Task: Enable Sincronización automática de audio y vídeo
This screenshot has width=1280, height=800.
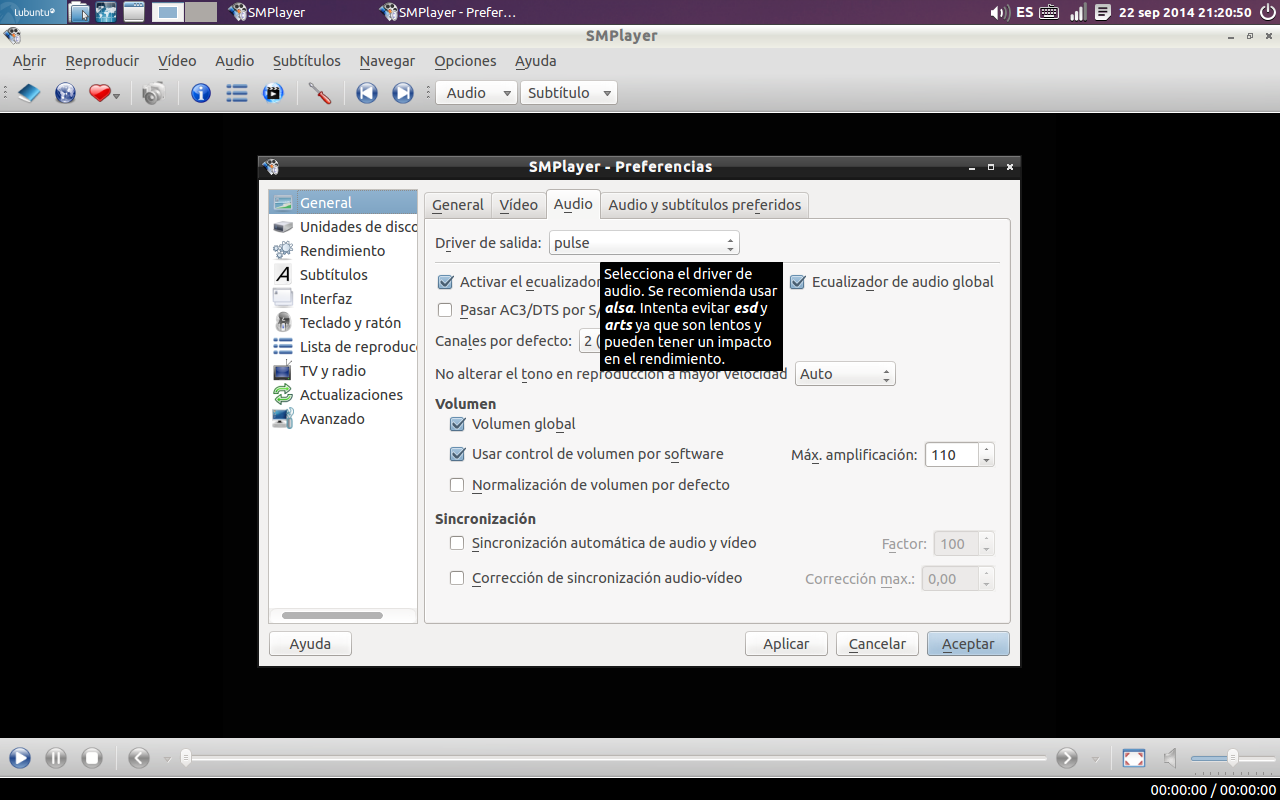Action: (x=457, y=543)
